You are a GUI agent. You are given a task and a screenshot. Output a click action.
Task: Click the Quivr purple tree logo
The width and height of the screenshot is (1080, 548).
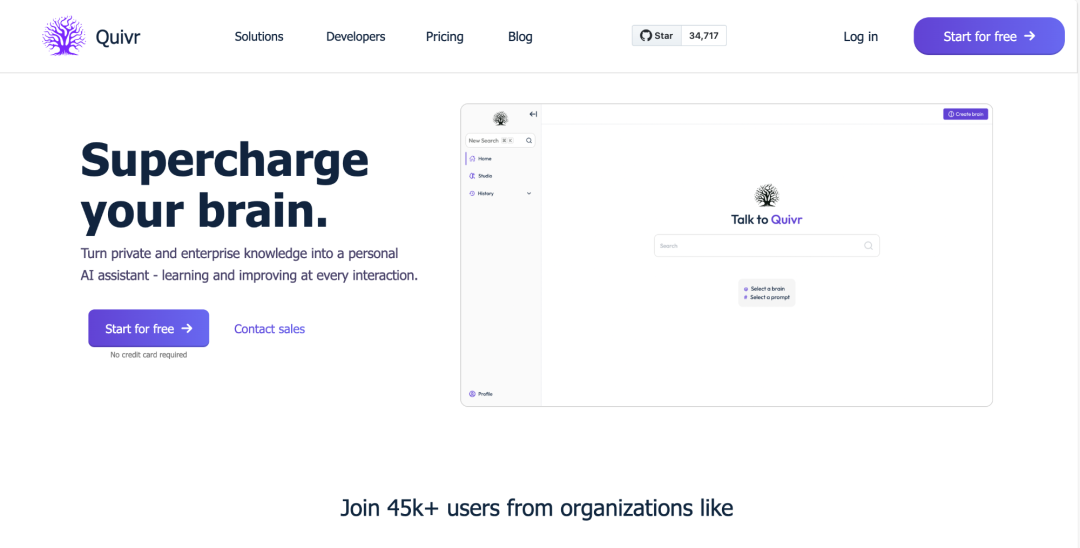(64, 36)
